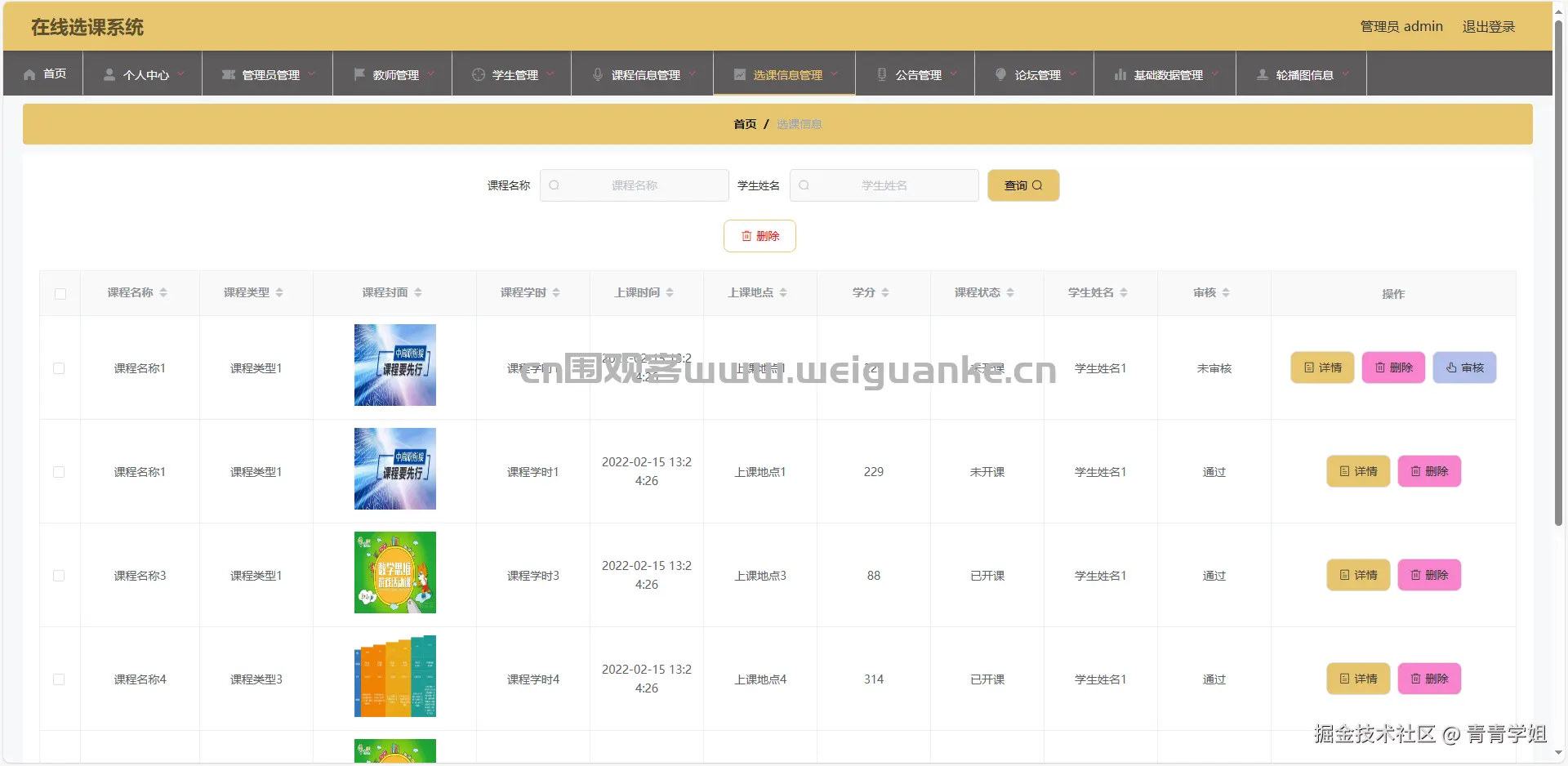
Task: Sort by 学分 using its sort arrows
Action: (x=885, y=292)
